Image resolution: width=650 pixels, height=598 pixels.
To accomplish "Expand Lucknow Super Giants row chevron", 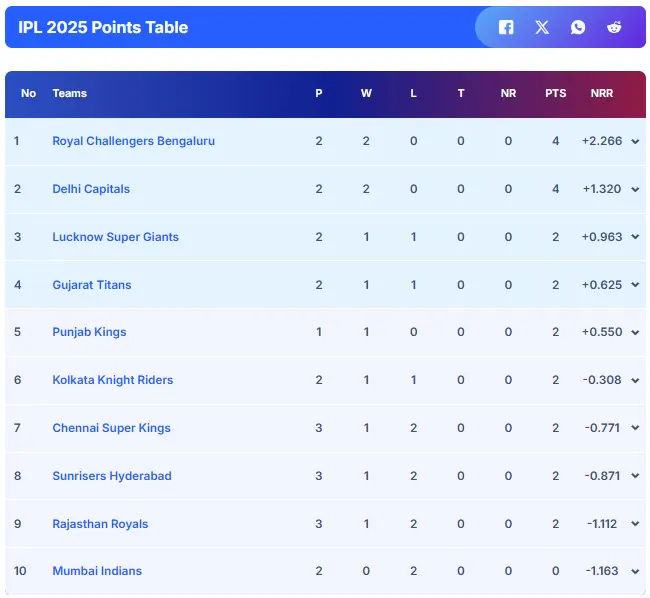I will pos(635,238).
